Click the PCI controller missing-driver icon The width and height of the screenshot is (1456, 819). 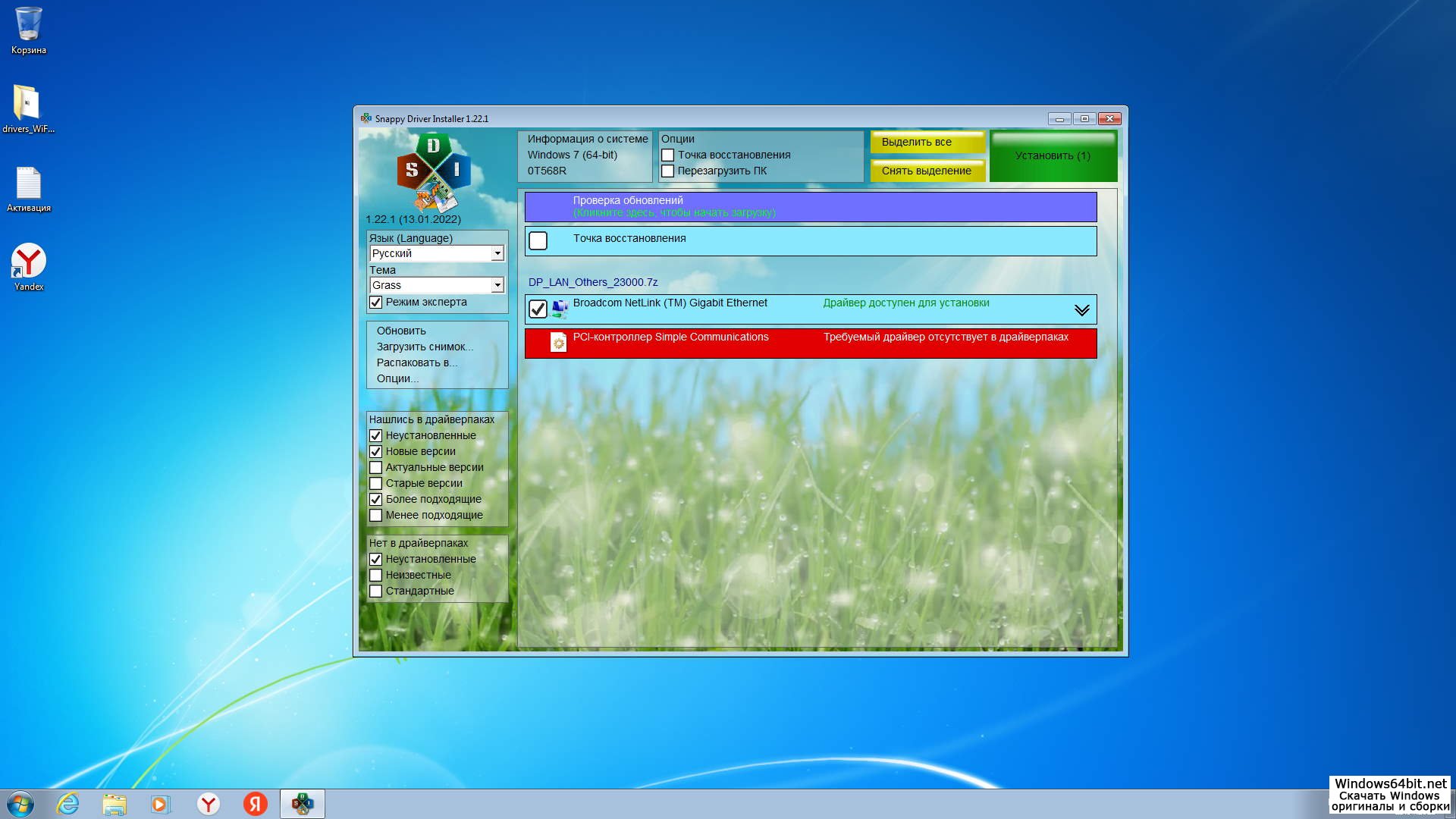pyautogui.click(x=558, y=343)
